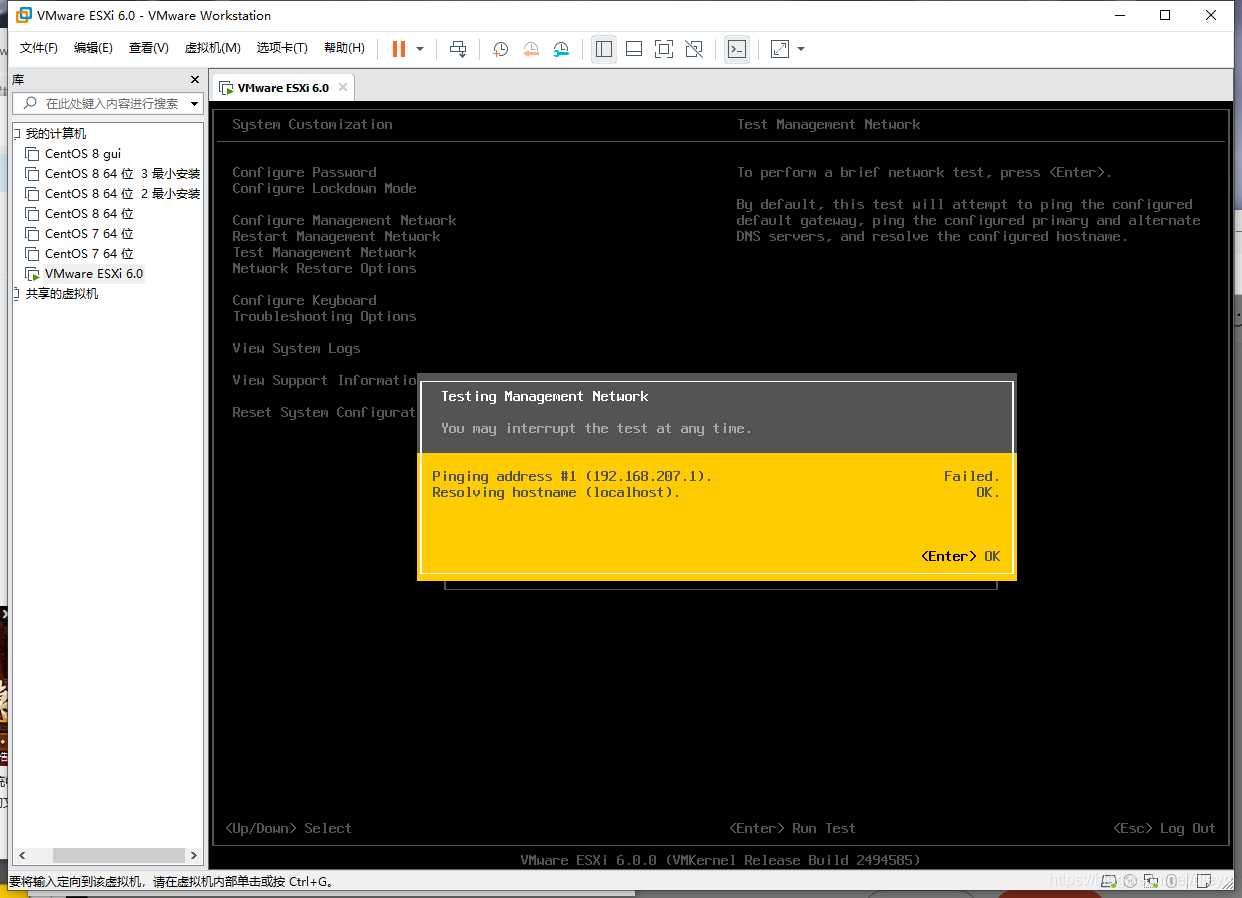The image size is (1242, 898).
Task: Select VMware ESXi 6.0 in the library tree
Action: (x=94, y=274)
